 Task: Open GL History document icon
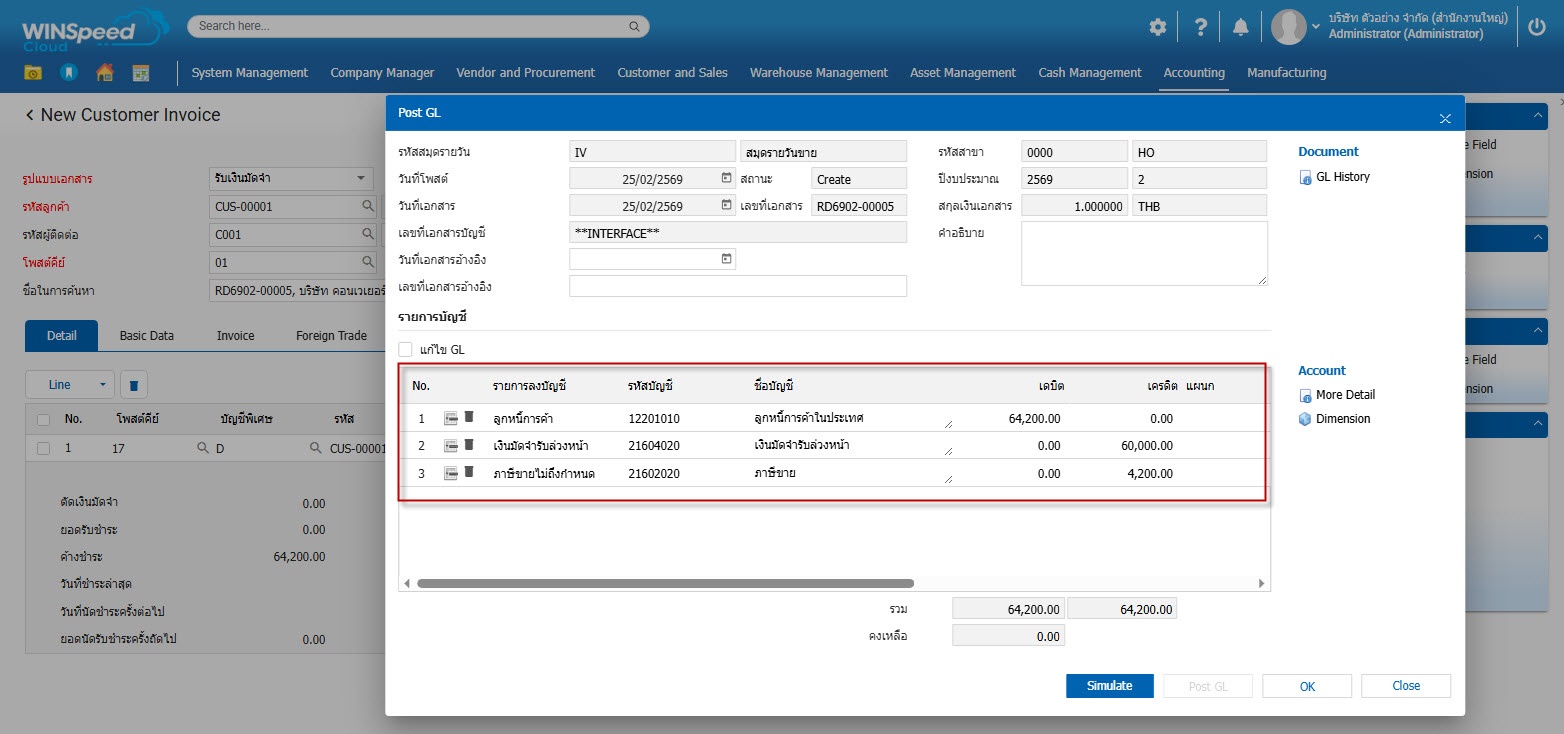coord(1305,177)
